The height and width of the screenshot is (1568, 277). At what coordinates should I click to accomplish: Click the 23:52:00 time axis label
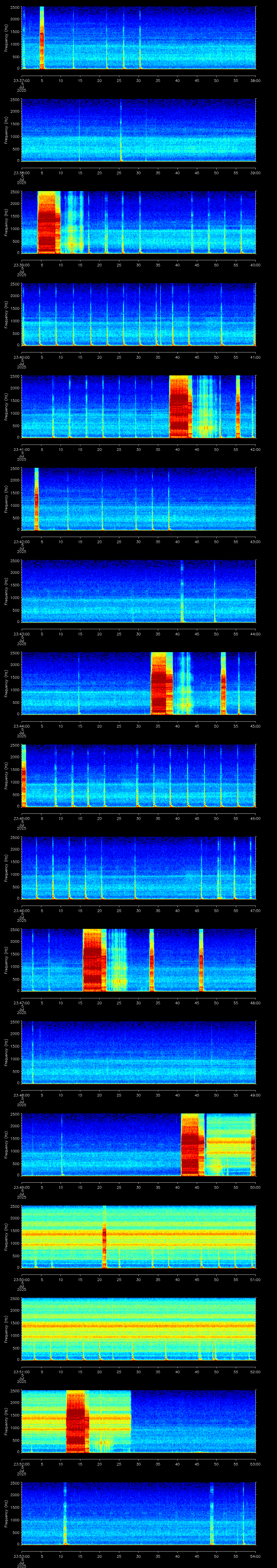(21, 1464)
